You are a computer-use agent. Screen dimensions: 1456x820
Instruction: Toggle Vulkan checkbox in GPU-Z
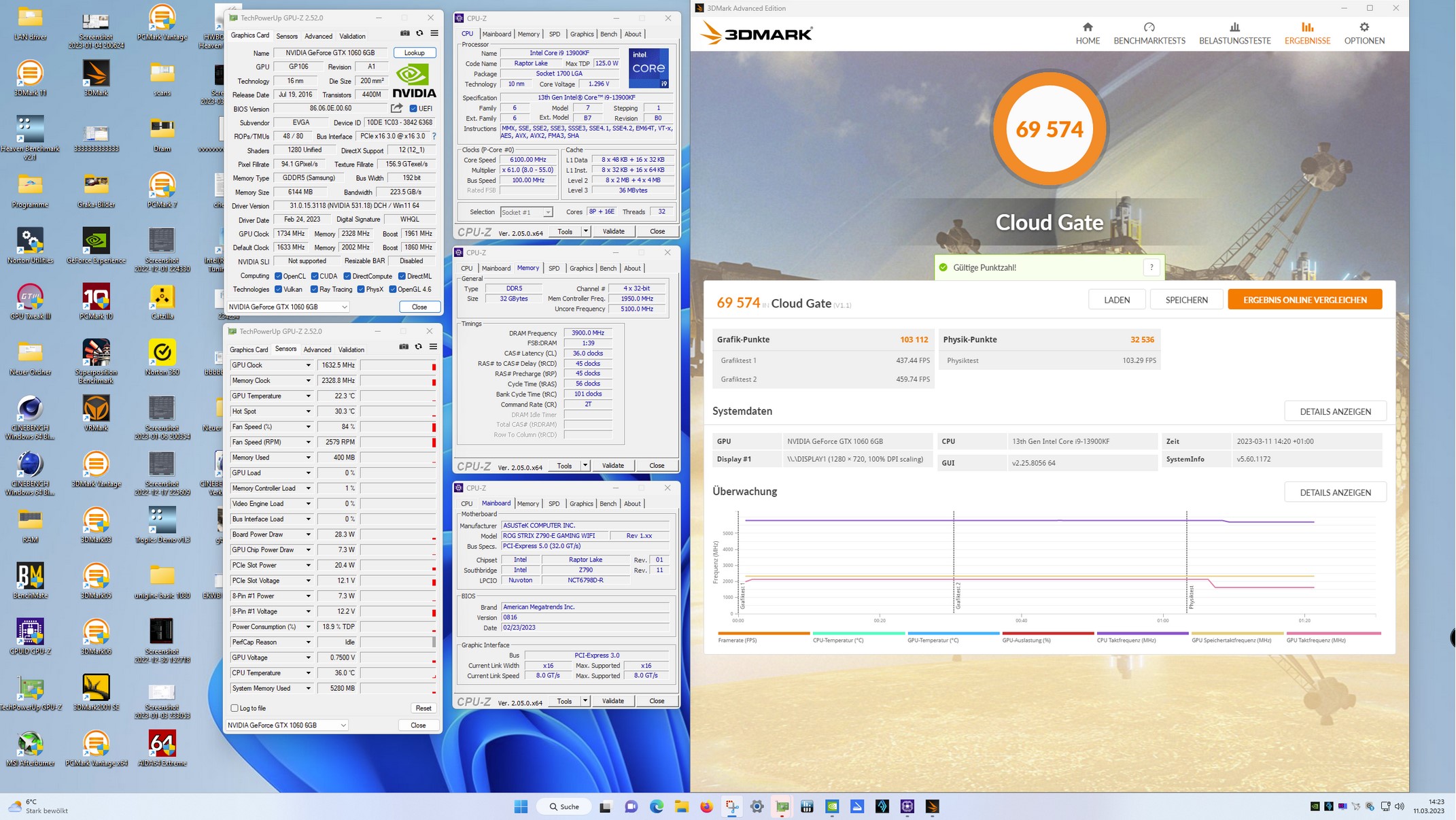point(278,289)
